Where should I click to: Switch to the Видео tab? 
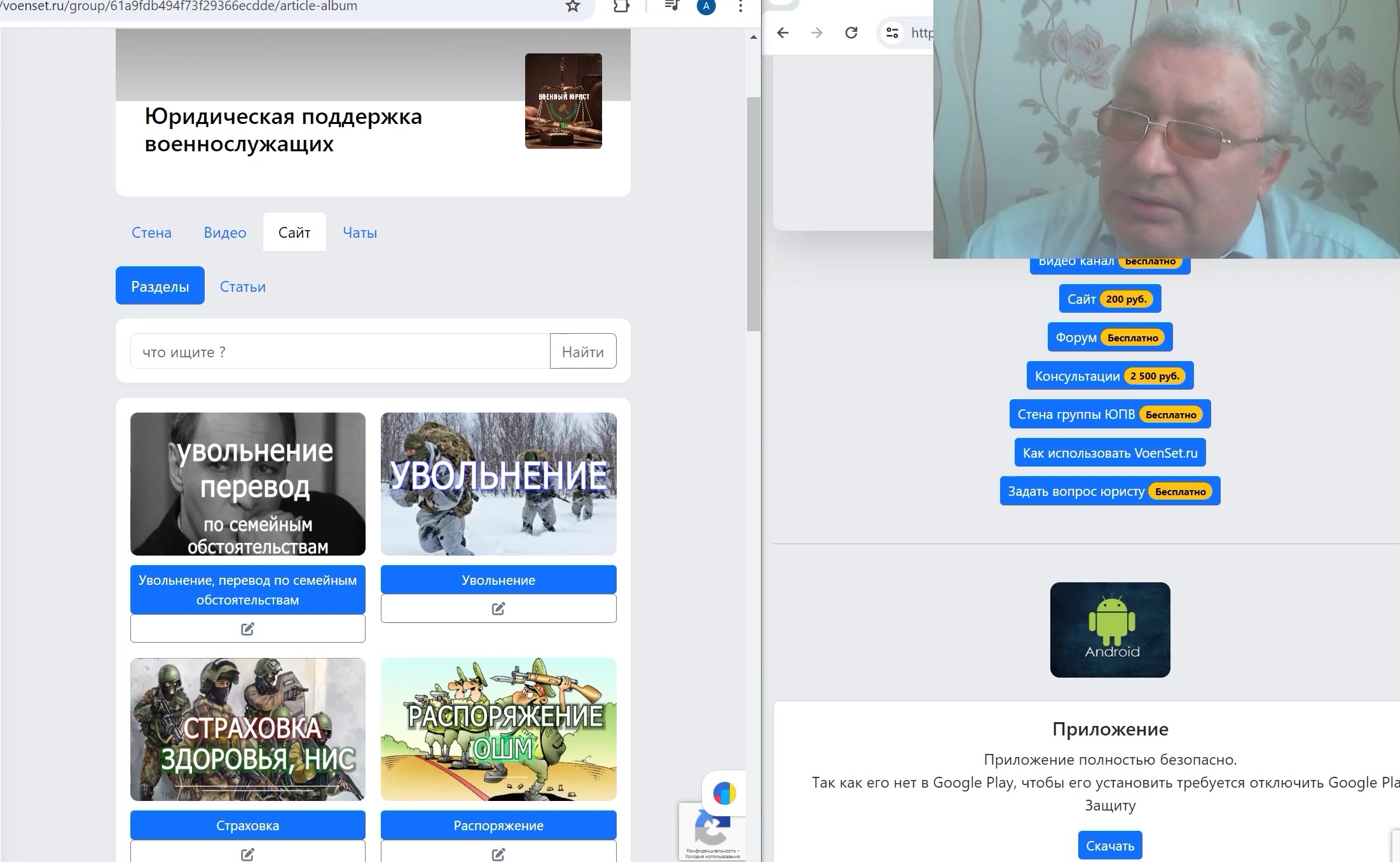225,233
